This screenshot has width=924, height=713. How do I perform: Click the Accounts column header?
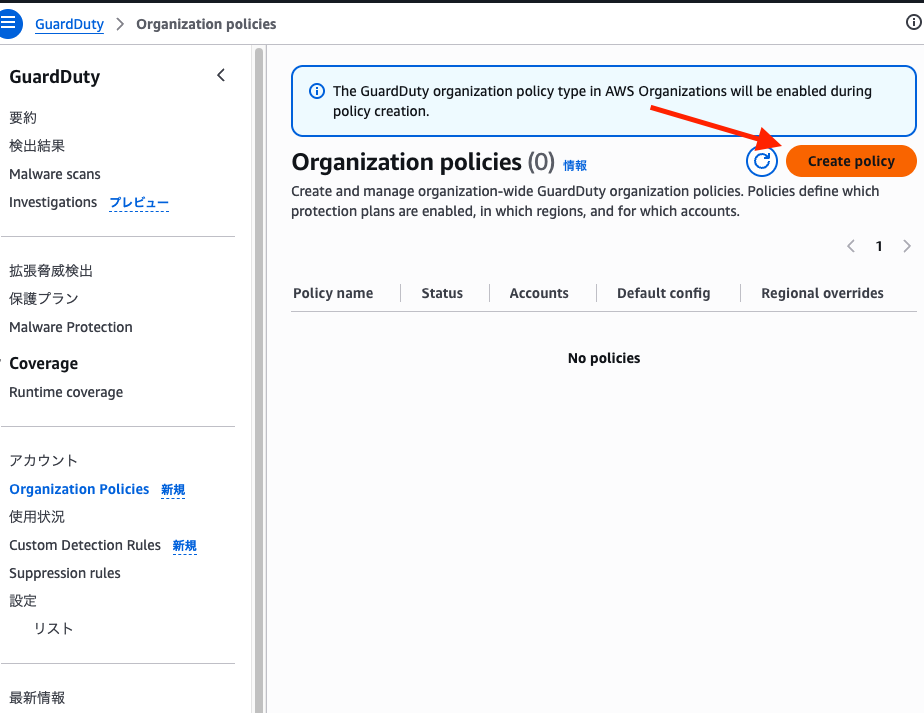[539, 293]
